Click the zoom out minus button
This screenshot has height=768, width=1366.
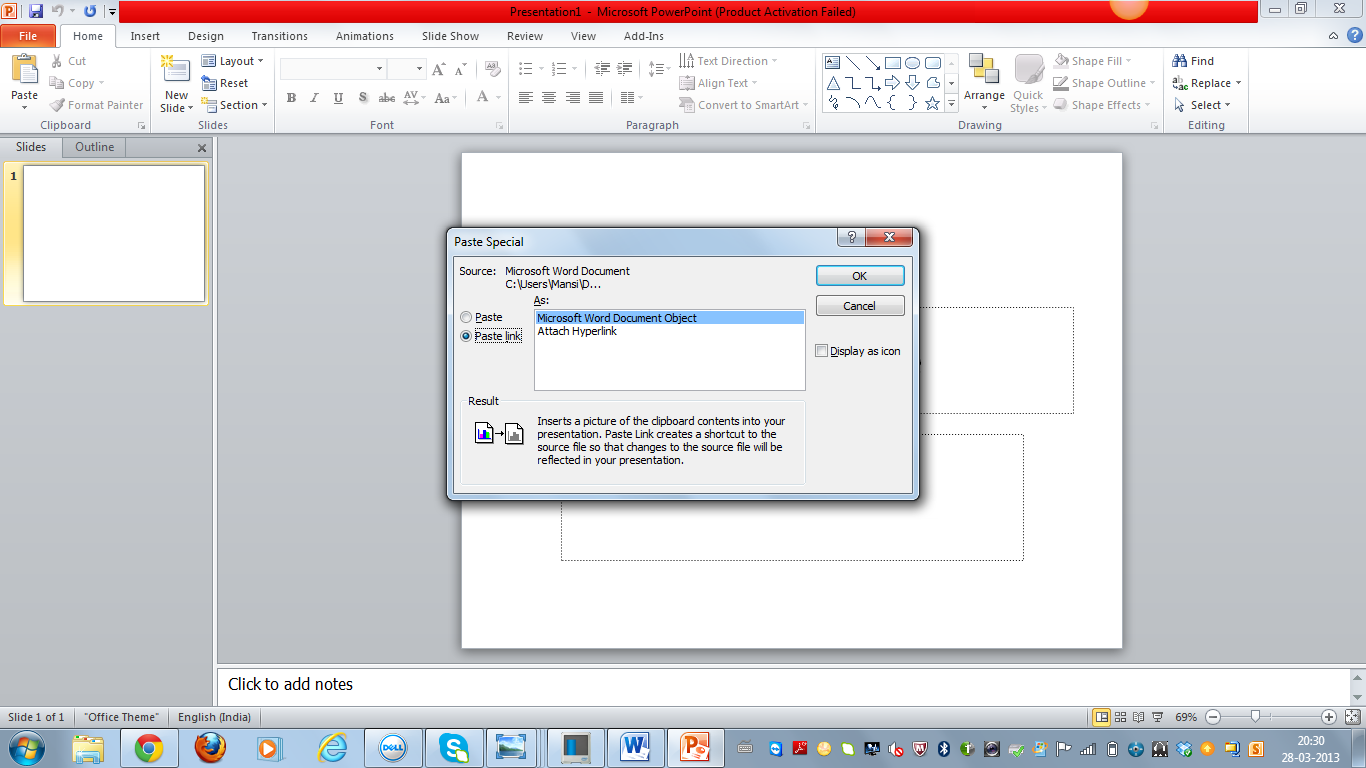pos(1213,717)
